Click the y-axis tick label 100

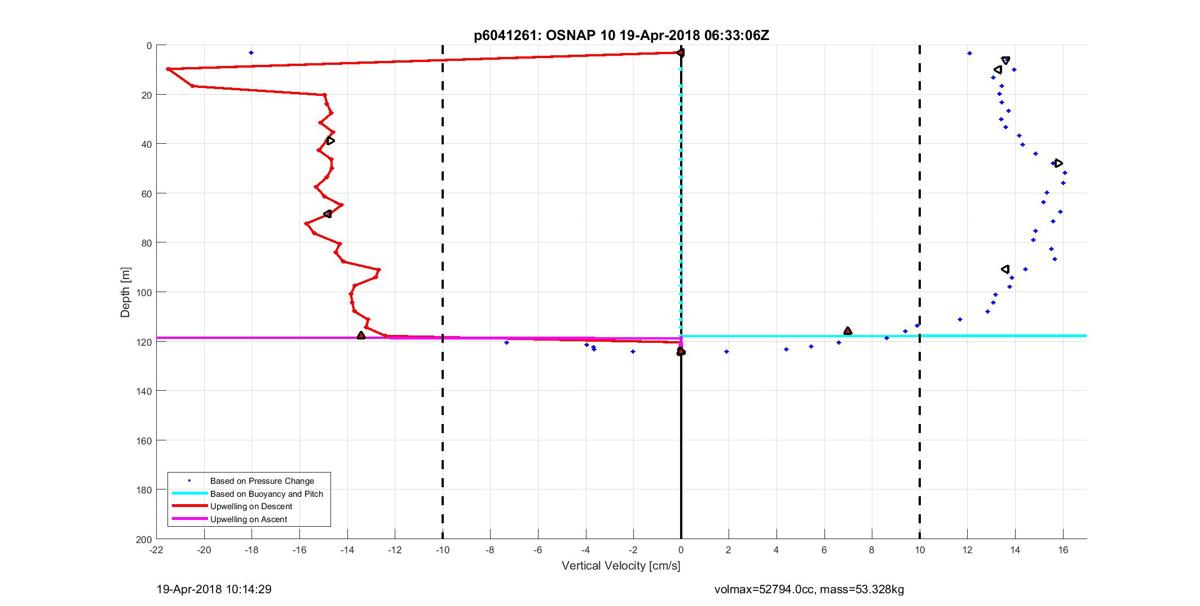[x=144, y=292]
